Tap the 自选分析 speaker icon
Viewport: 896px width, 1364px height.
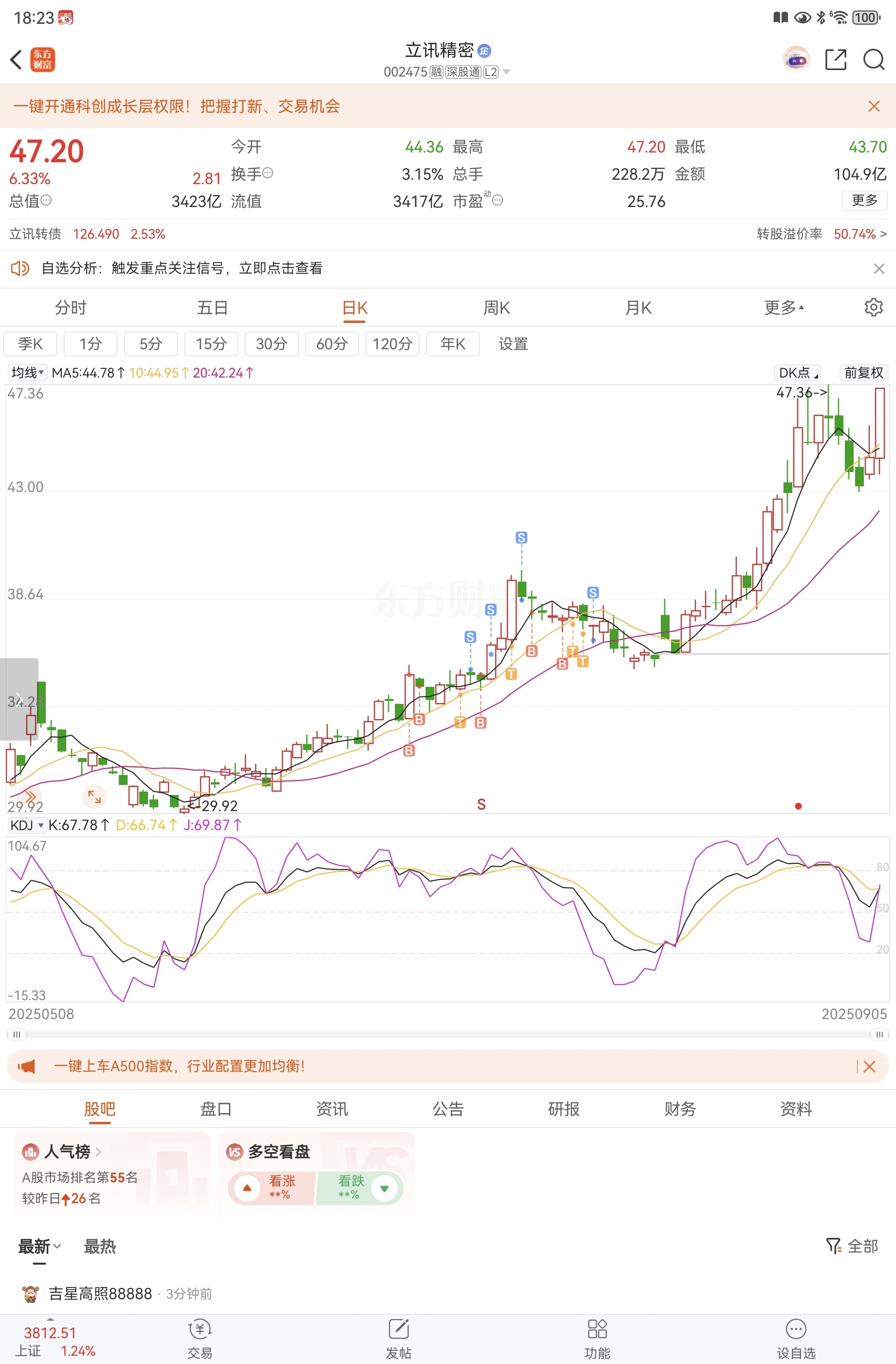20,268
